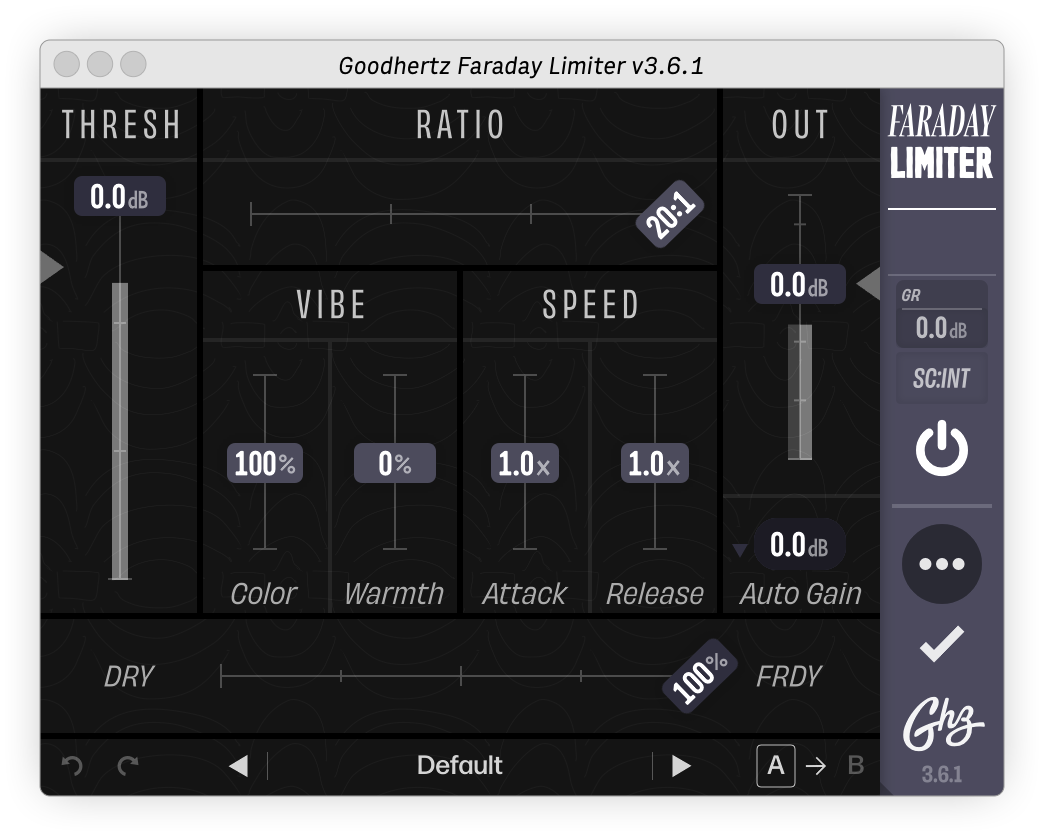Click the output meter arrow marker

(x=868, y=284)
